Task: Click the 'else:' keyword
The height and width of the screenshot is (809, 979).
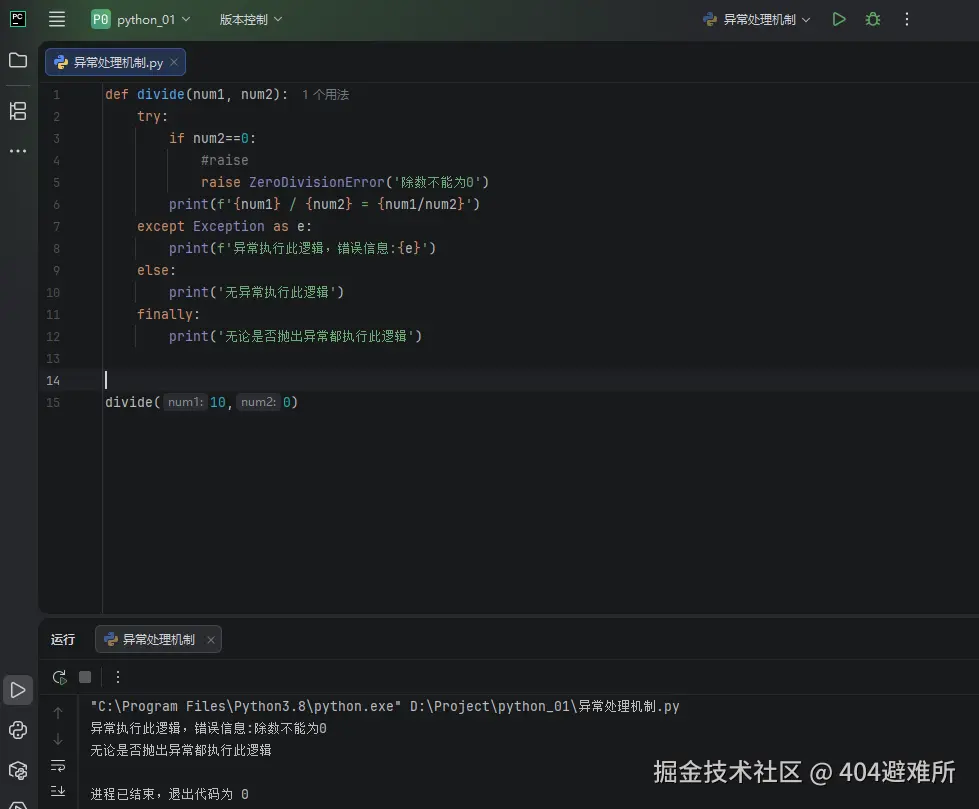Action: pyautogui.click(x=156, y=270)
